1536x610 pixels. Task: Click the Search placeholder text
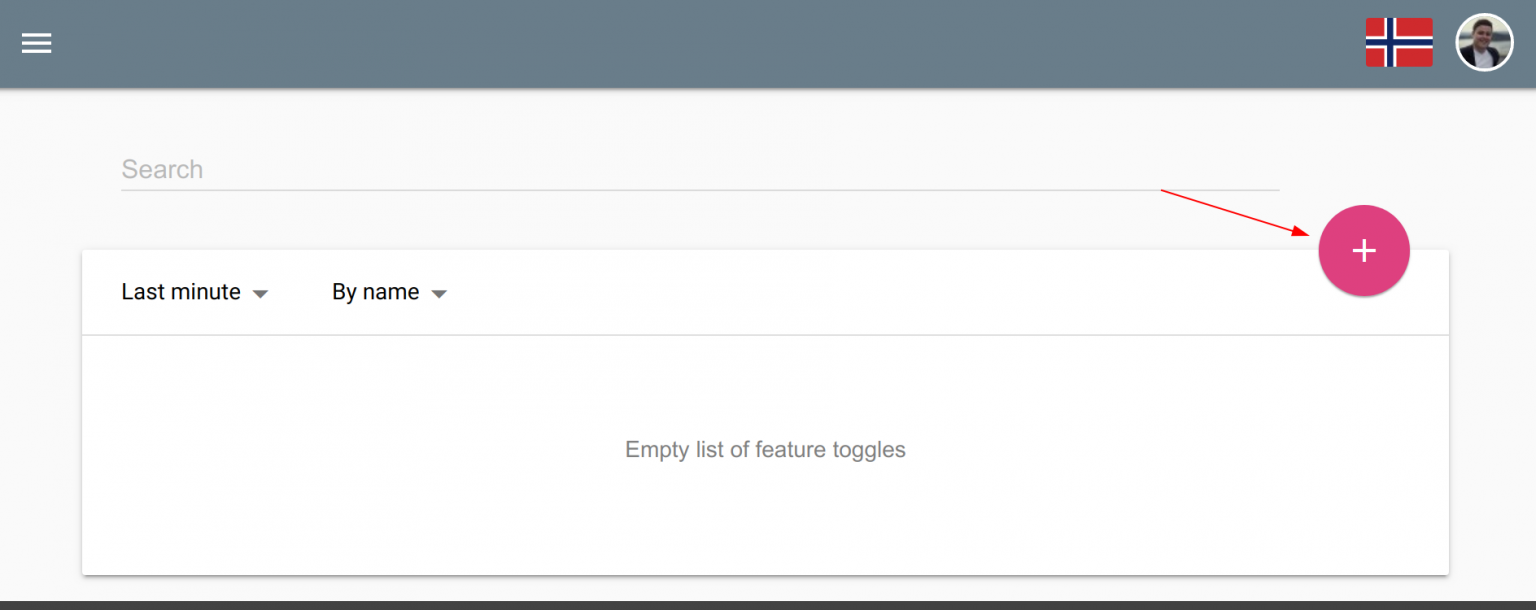click(x=162, y=169)
